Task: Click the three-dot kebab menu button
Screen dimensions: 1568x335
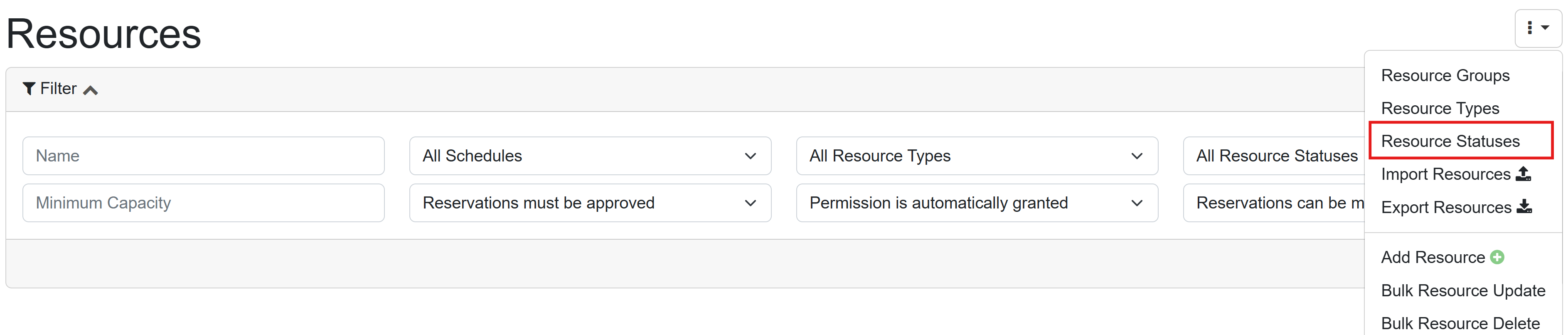Action: 1538,28
